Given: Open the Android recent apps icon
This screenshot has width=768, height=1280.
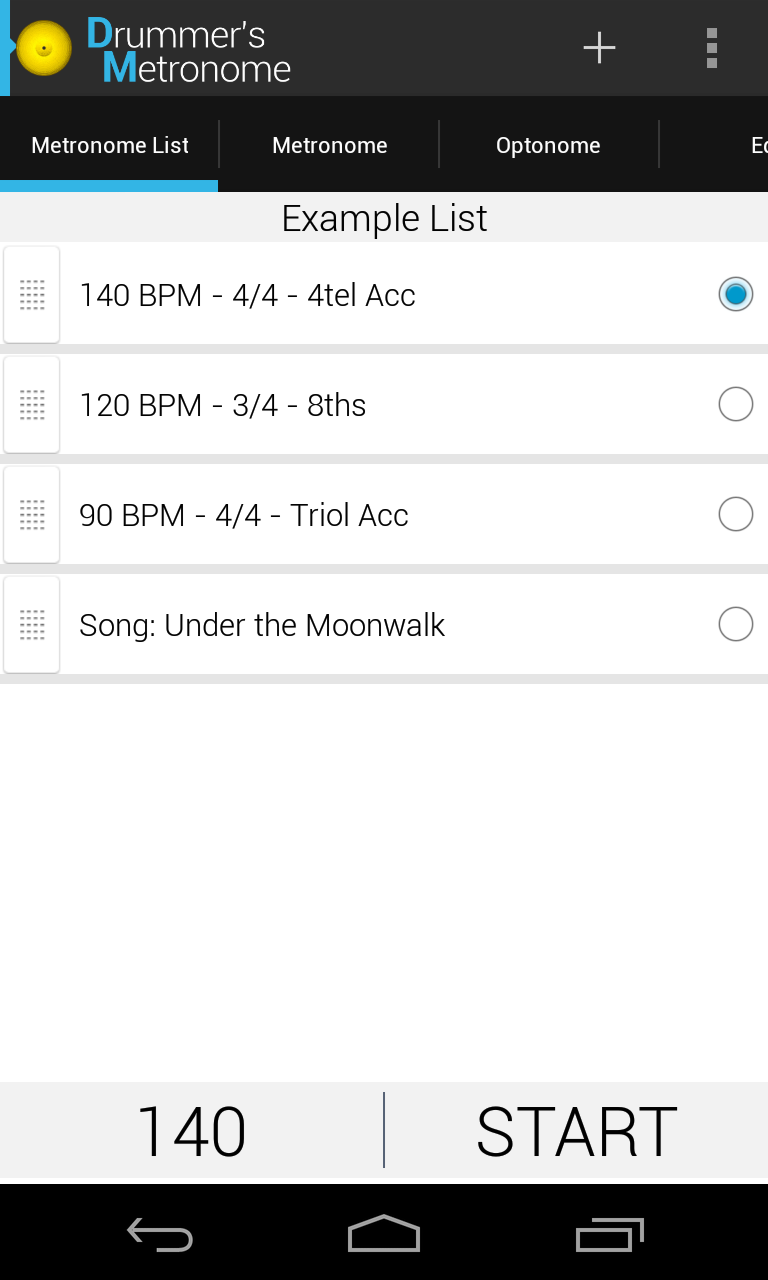Looking at the screenshot, I should coord(609,1234).
